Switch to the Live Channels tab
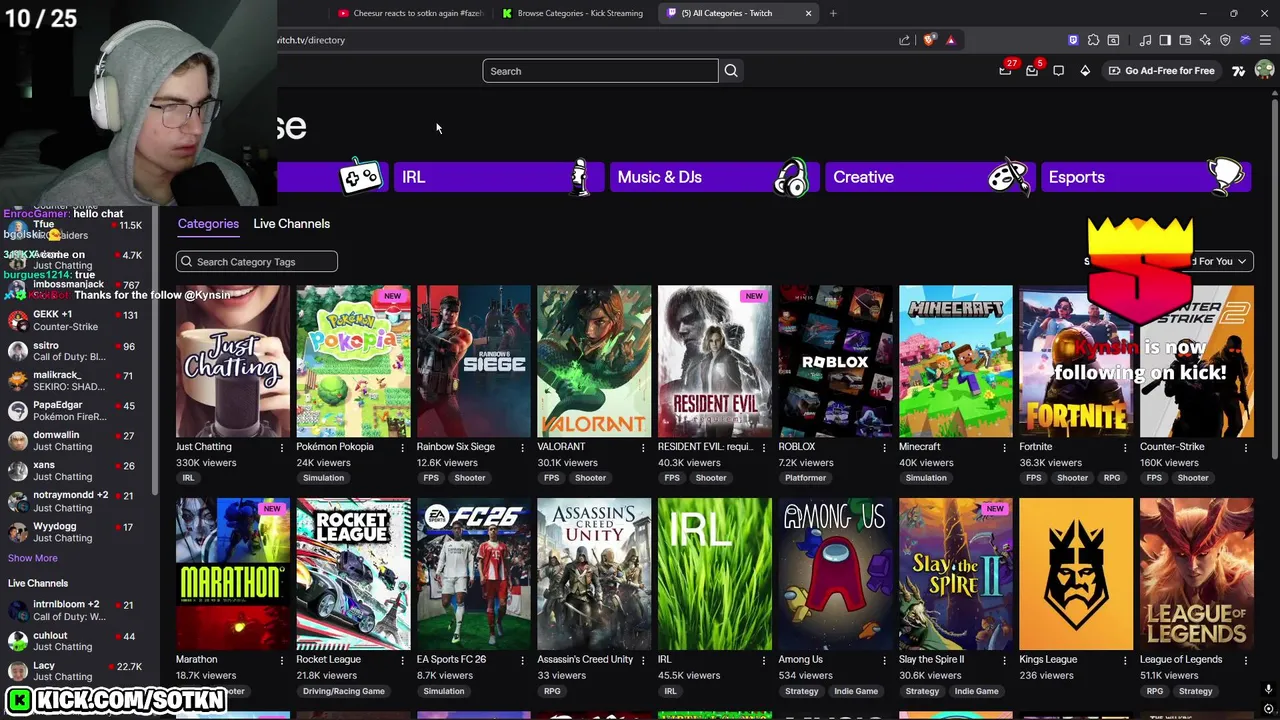 click(x=291, y=224)
